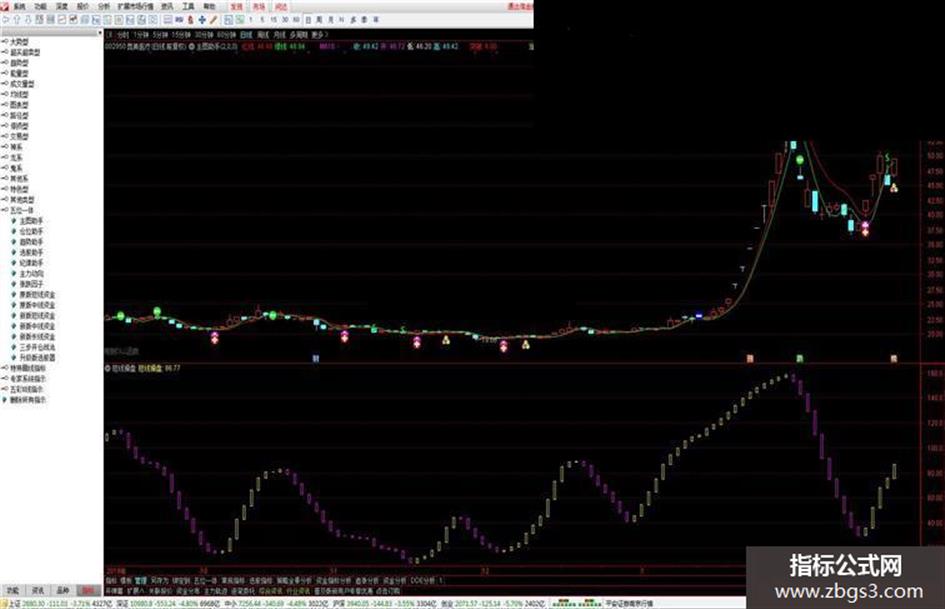Image resolution: width=945 pixels, height=609 pixels.
Task: Expand the 成交量型 category
Action: click(22, 84)
